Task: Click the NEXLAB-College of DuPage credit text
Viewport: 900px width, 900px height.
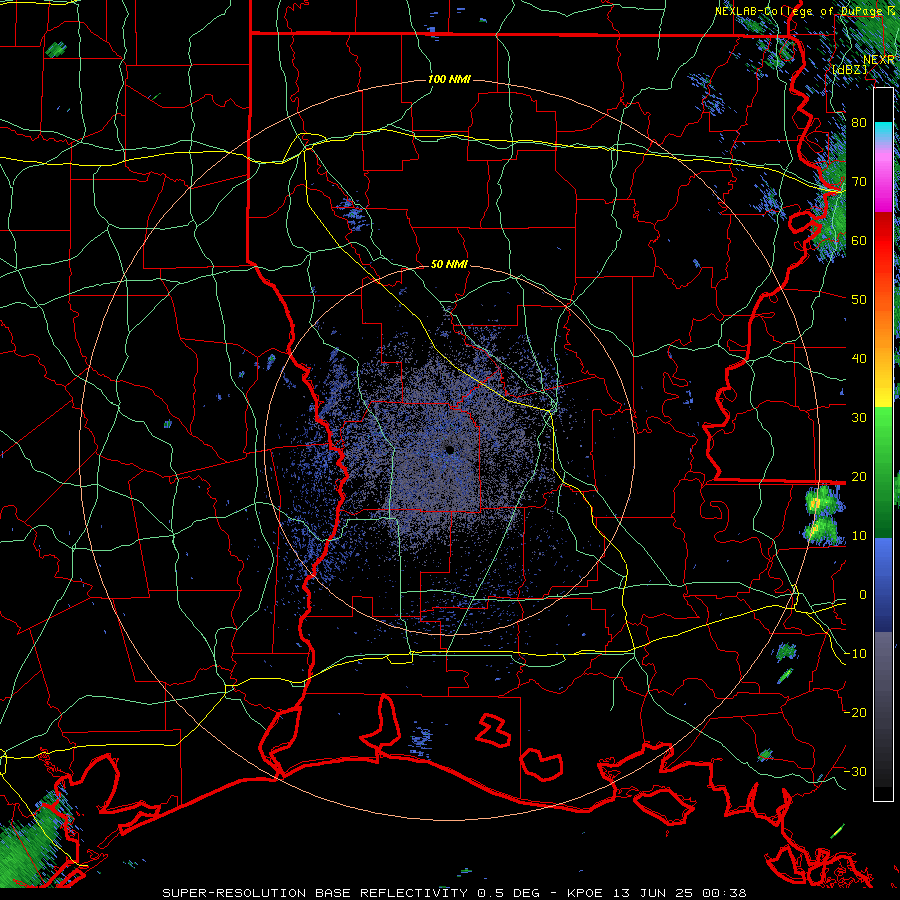Action: (x=806, y=11)
